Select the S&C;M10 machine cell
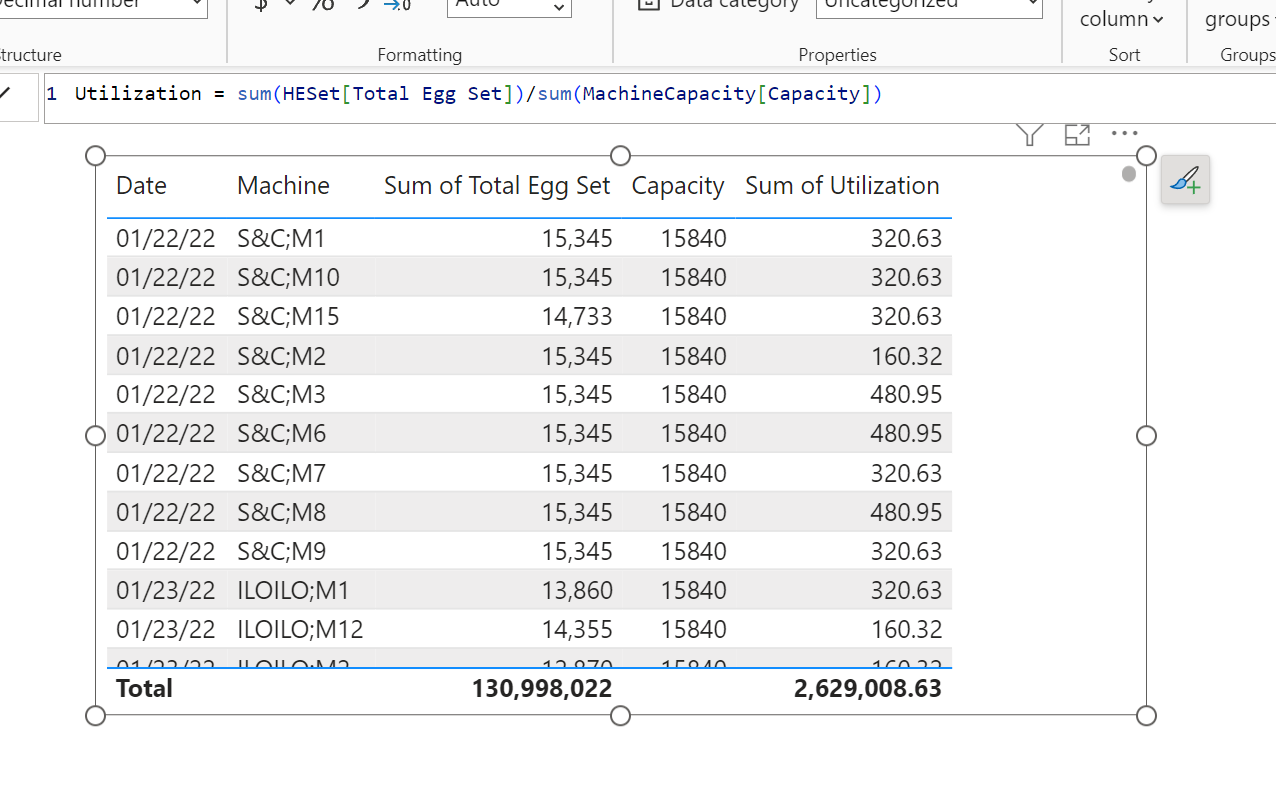The height and width of the screenshot is (793, 1276). pos(288,277)
